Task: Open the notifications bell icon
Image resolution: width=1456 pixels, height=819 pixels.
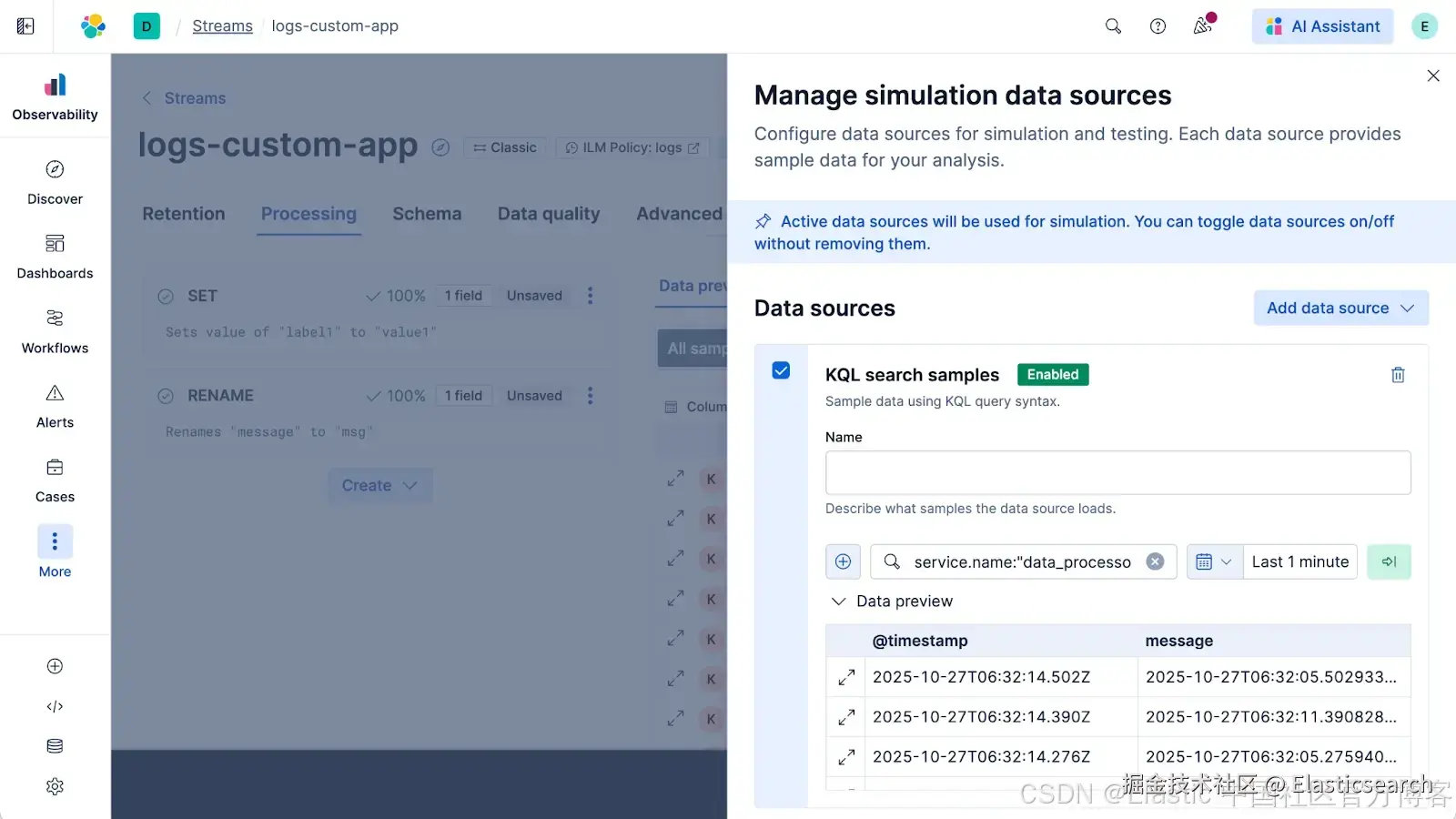Action: tap(1203, 26)
